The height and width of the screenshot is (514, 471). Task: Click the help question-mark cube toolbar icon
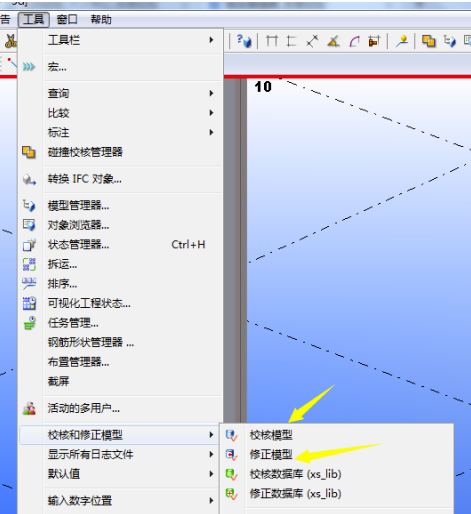pos(244,41)
